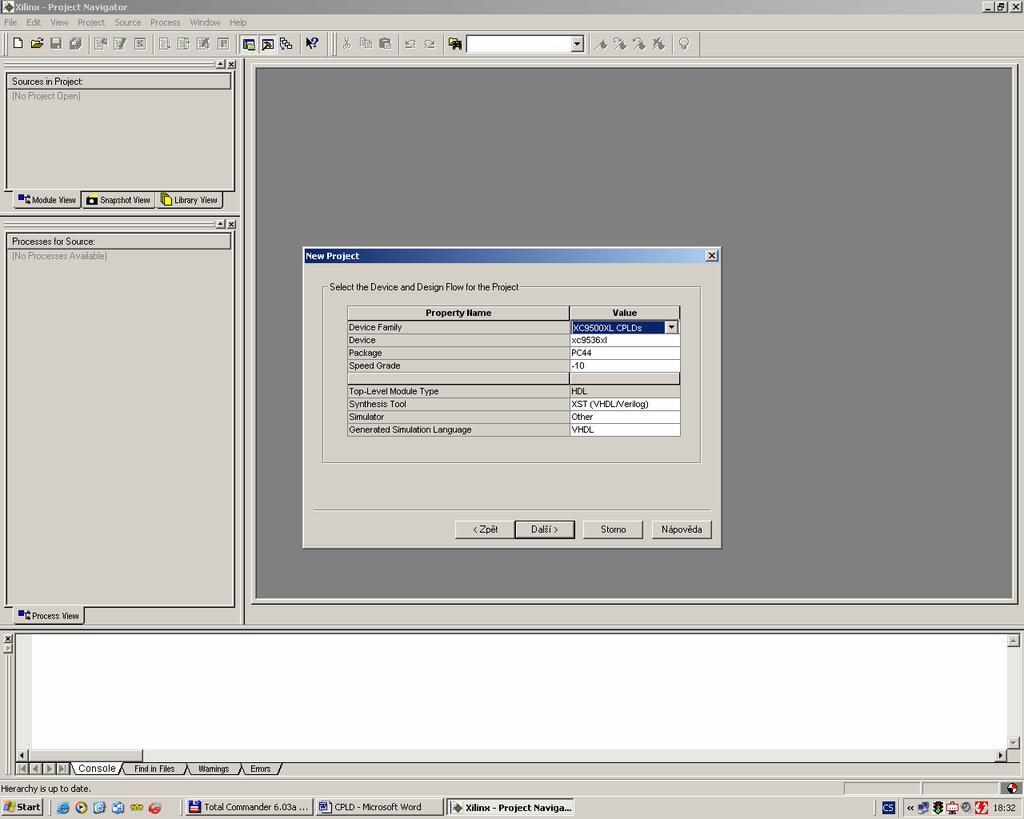The height and width of the screenshot is (819, 1024).
Task: Close the Processes for Source panel
Action: tap(231, 224)
